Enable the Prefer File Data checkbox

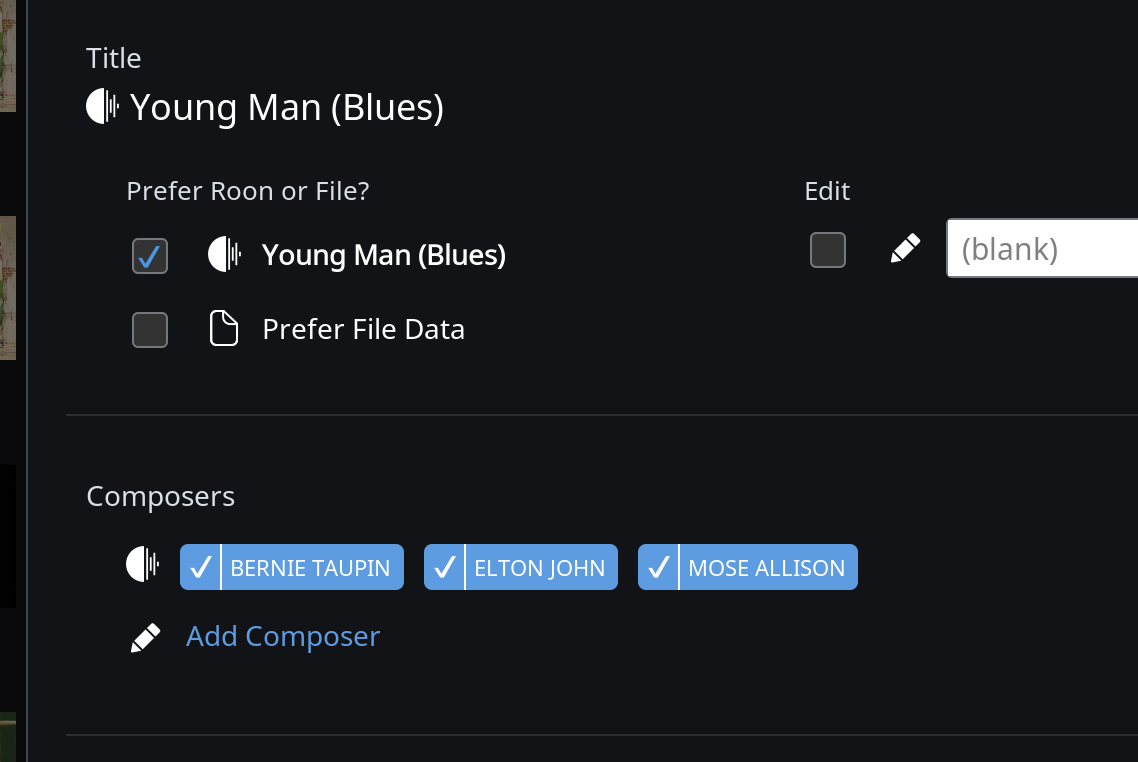150,330
